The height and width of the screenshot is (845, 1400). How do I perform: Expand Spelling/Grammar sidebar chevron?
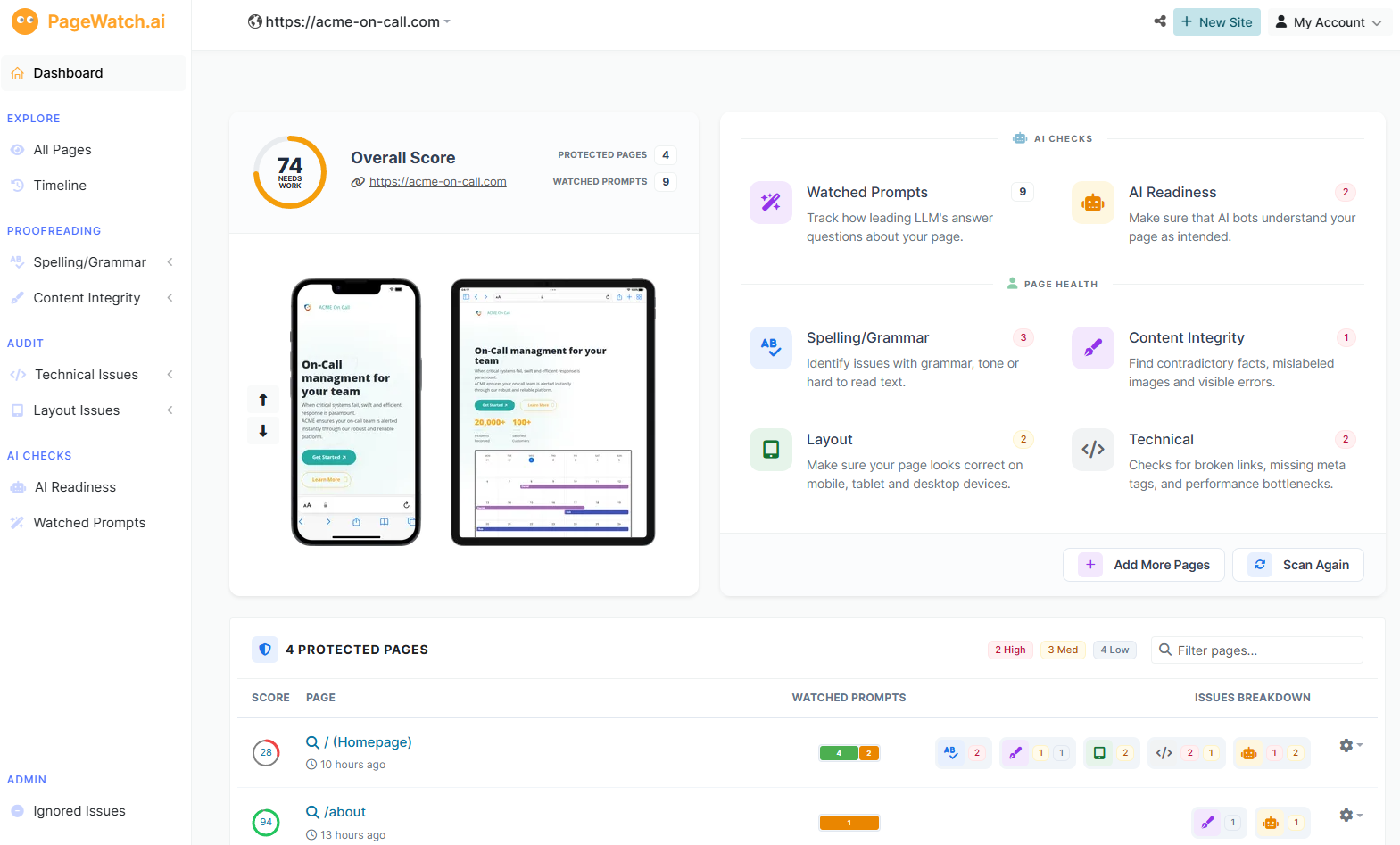[170, 262]
